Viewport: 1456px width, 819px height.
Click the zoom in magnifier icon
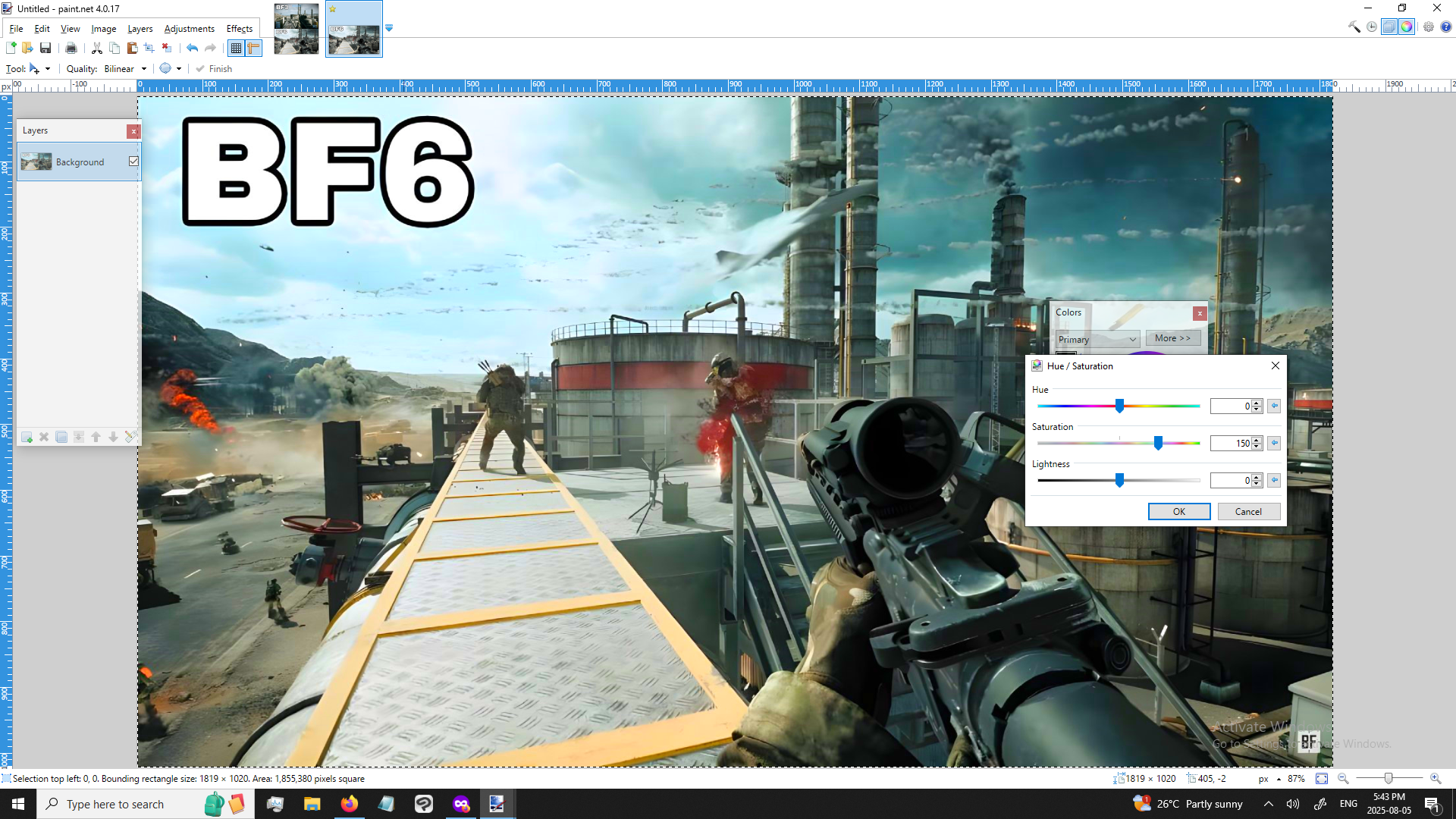(x=1436, y=779)
